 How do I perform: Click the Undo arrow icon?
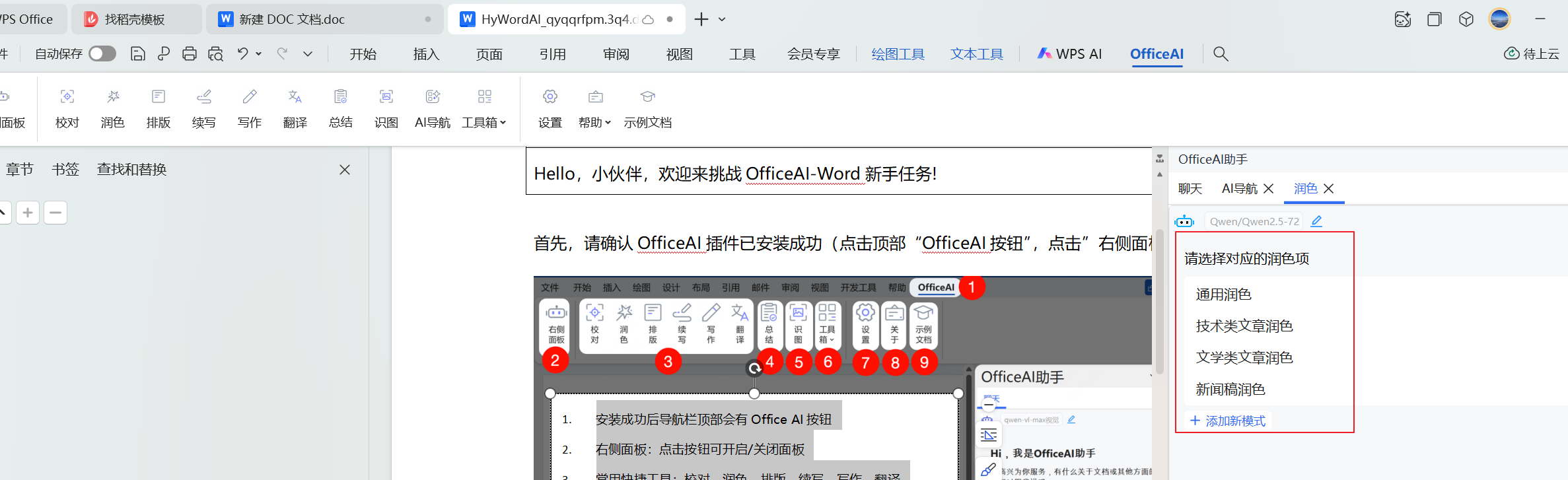pyautogui.click(x=243, y=53)
